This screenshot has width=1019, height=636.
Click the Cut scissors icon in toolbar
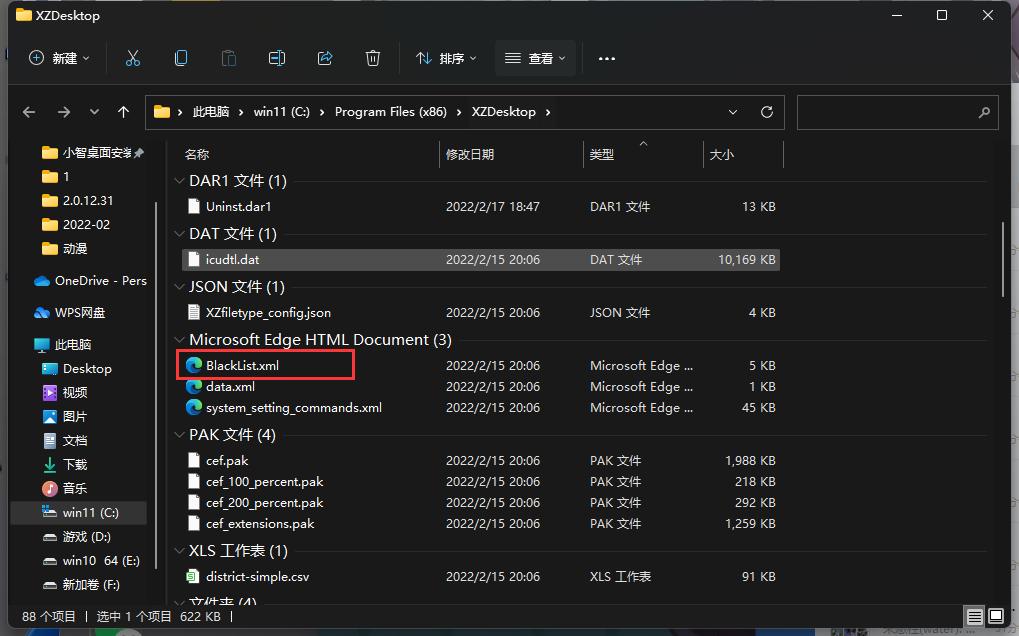click(x=133, y=58)
